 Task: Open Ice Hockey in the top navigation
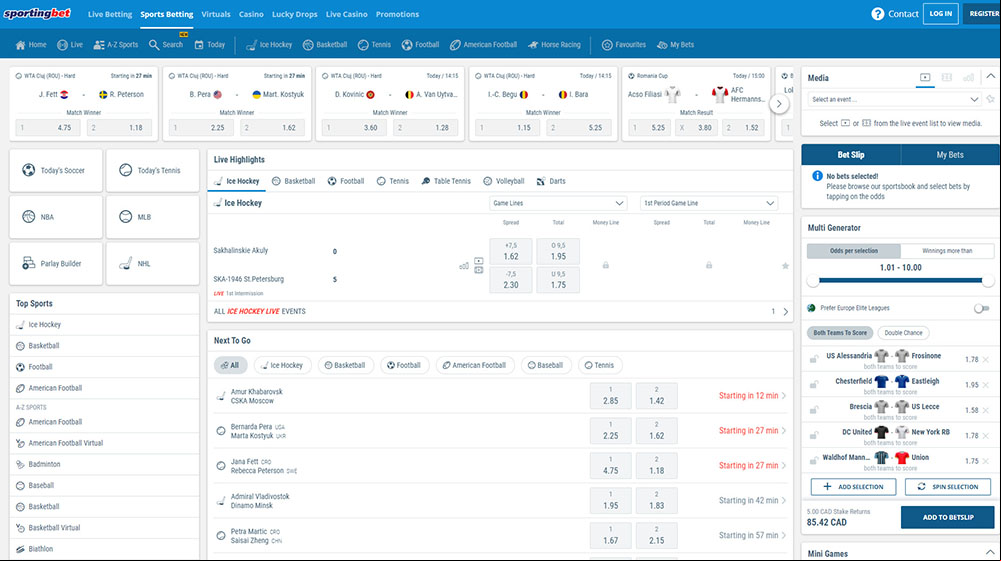point(269,45)
